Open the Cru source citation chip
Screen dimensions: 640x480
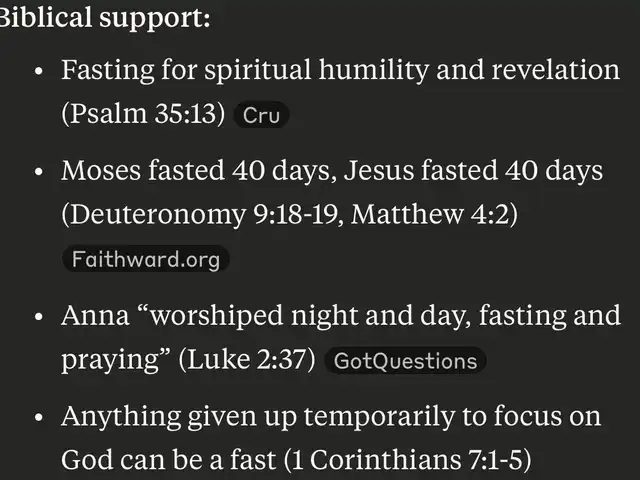[x=261, y=116]
